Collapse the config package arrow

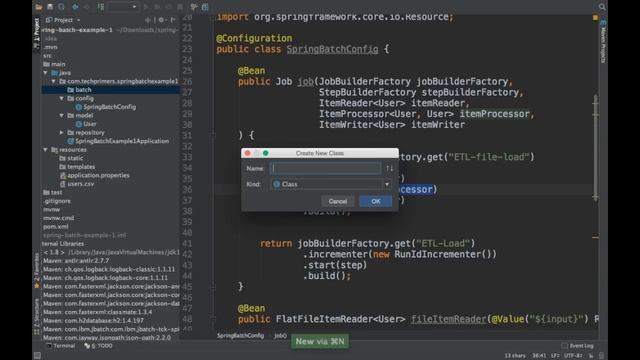tap(62, 98)
